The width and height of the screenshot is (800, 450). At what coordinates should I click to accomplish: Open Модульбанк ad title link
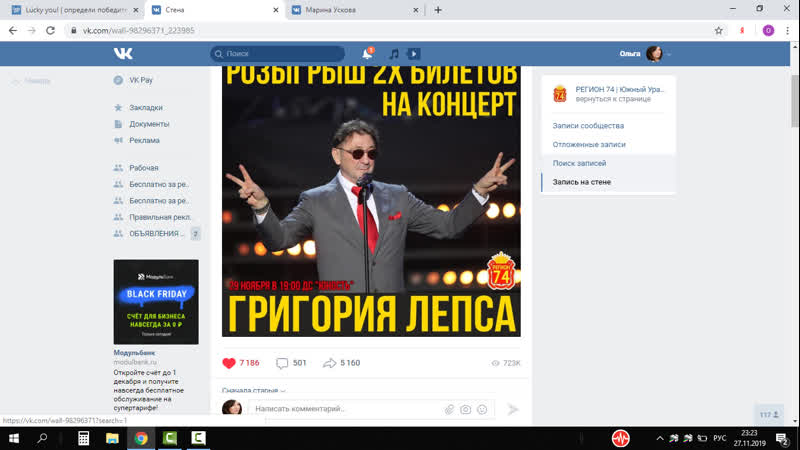coord(134,353)
